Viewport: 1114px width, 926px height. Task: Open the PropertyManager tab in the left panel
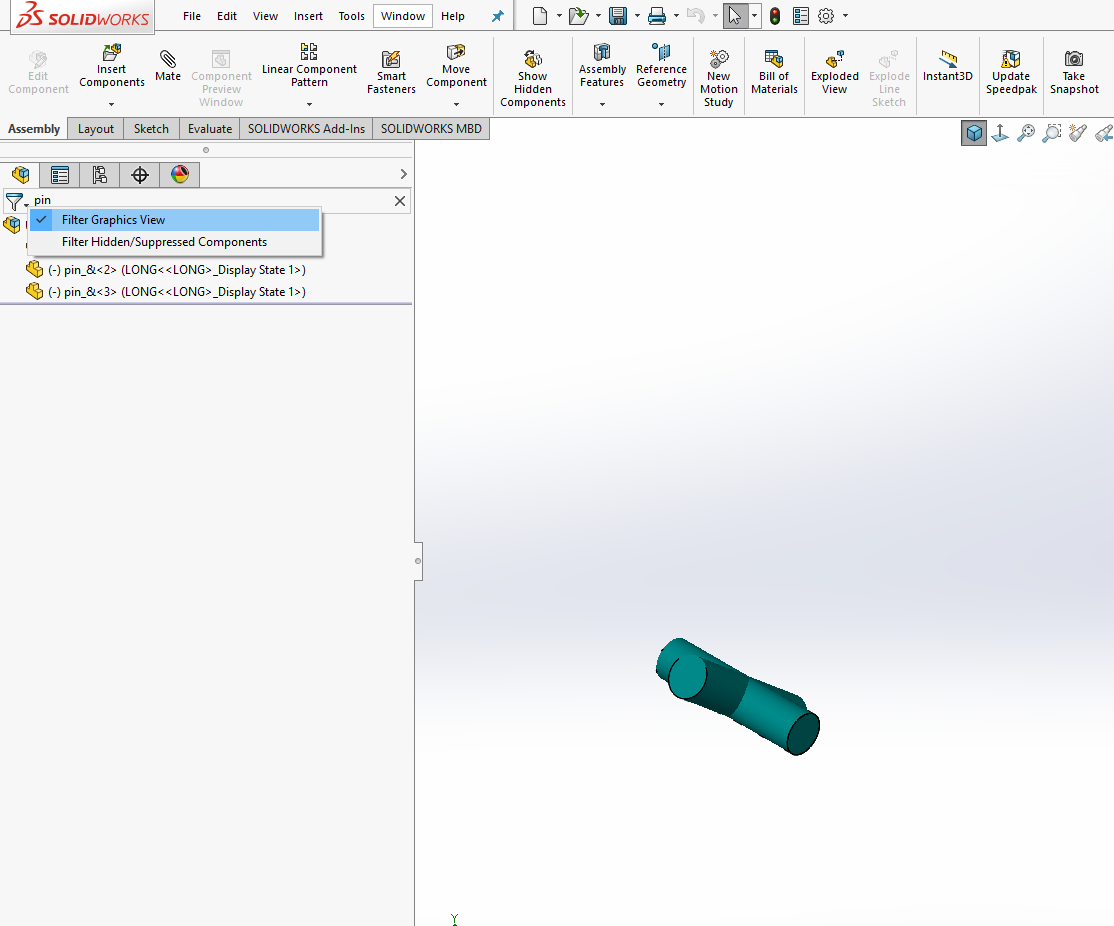(59, 174)
